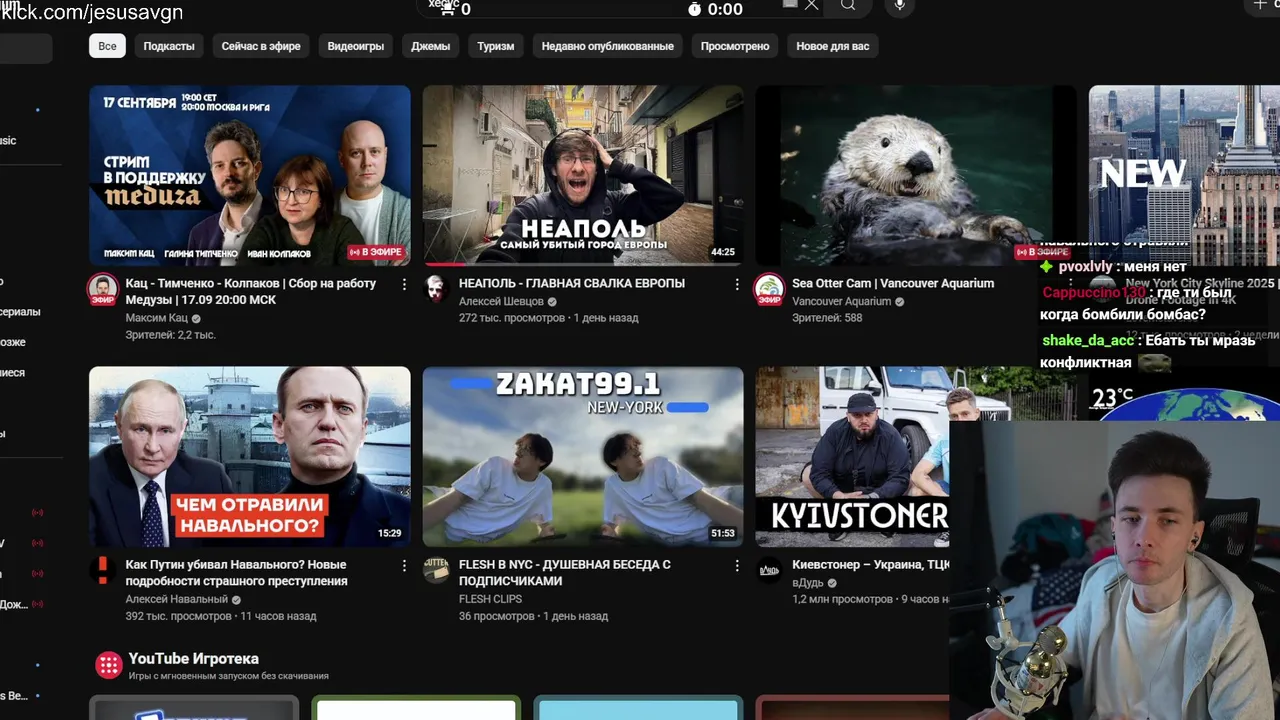Click chat username Cappuccino130

point(1095,293)
